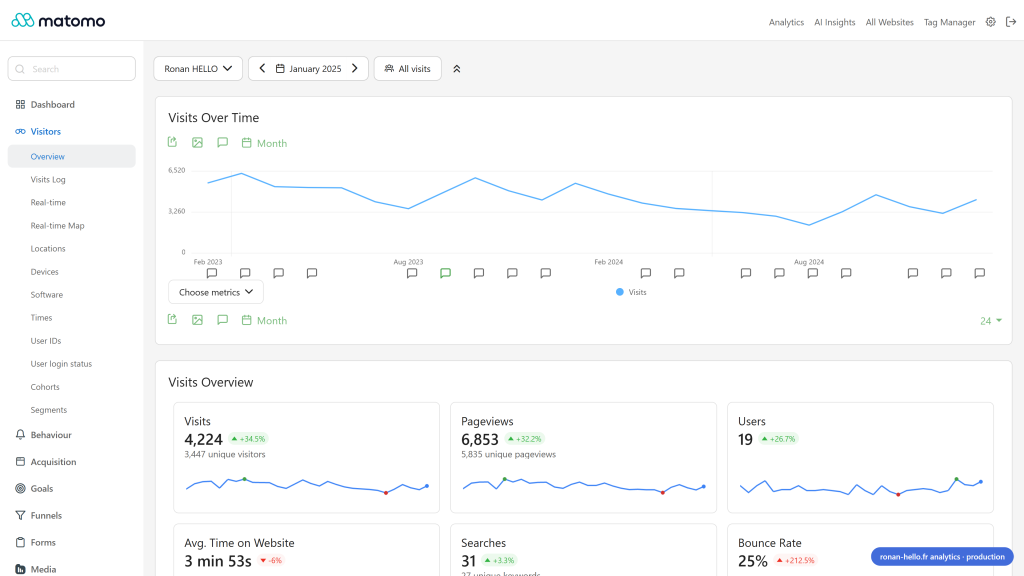1024x576 pixels.
Task: Click the Behaviour bell icon in the sidebar
Action: [20, 435]
